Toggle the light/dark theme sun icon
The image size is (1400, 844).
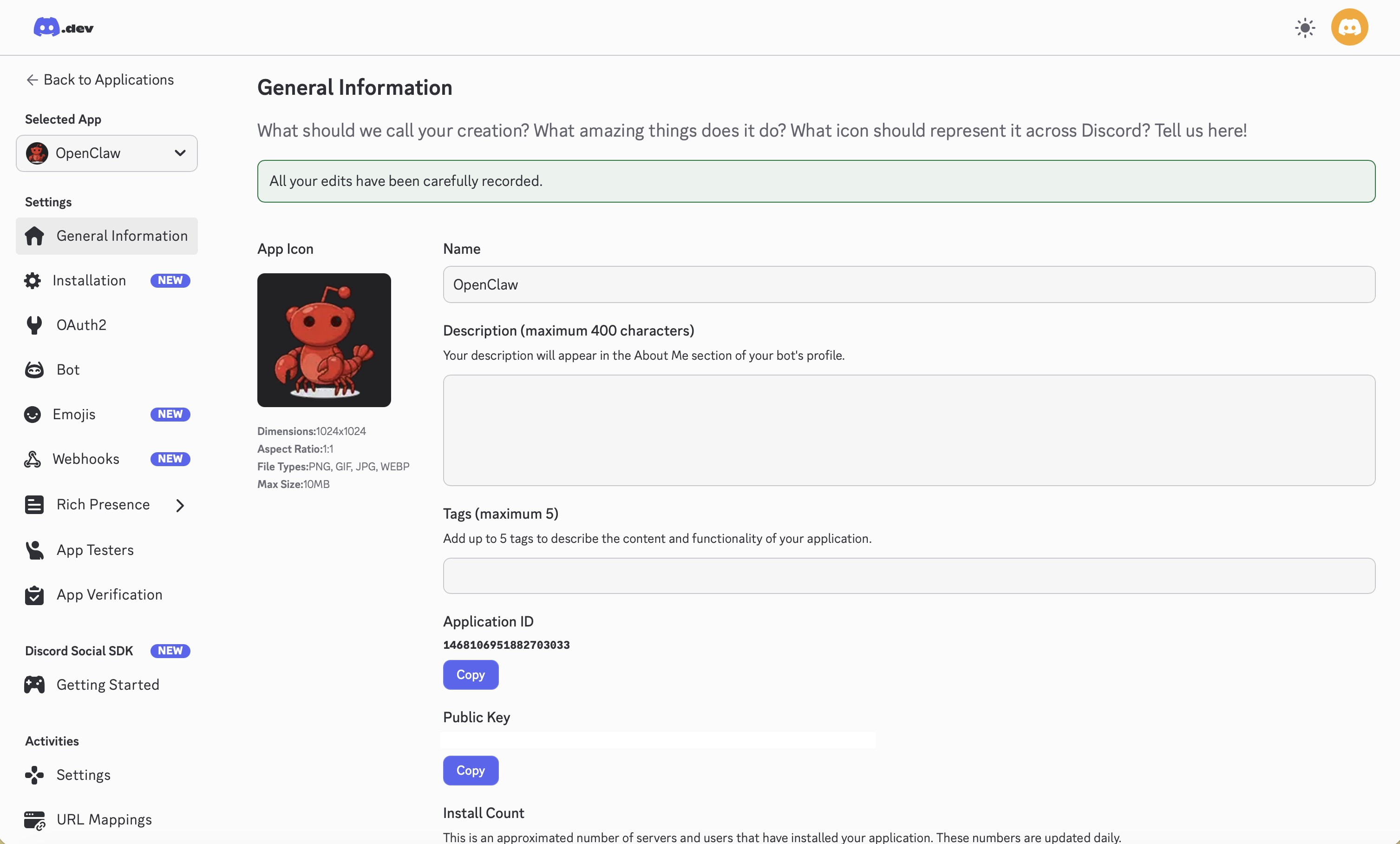[x=1304, y=28]
